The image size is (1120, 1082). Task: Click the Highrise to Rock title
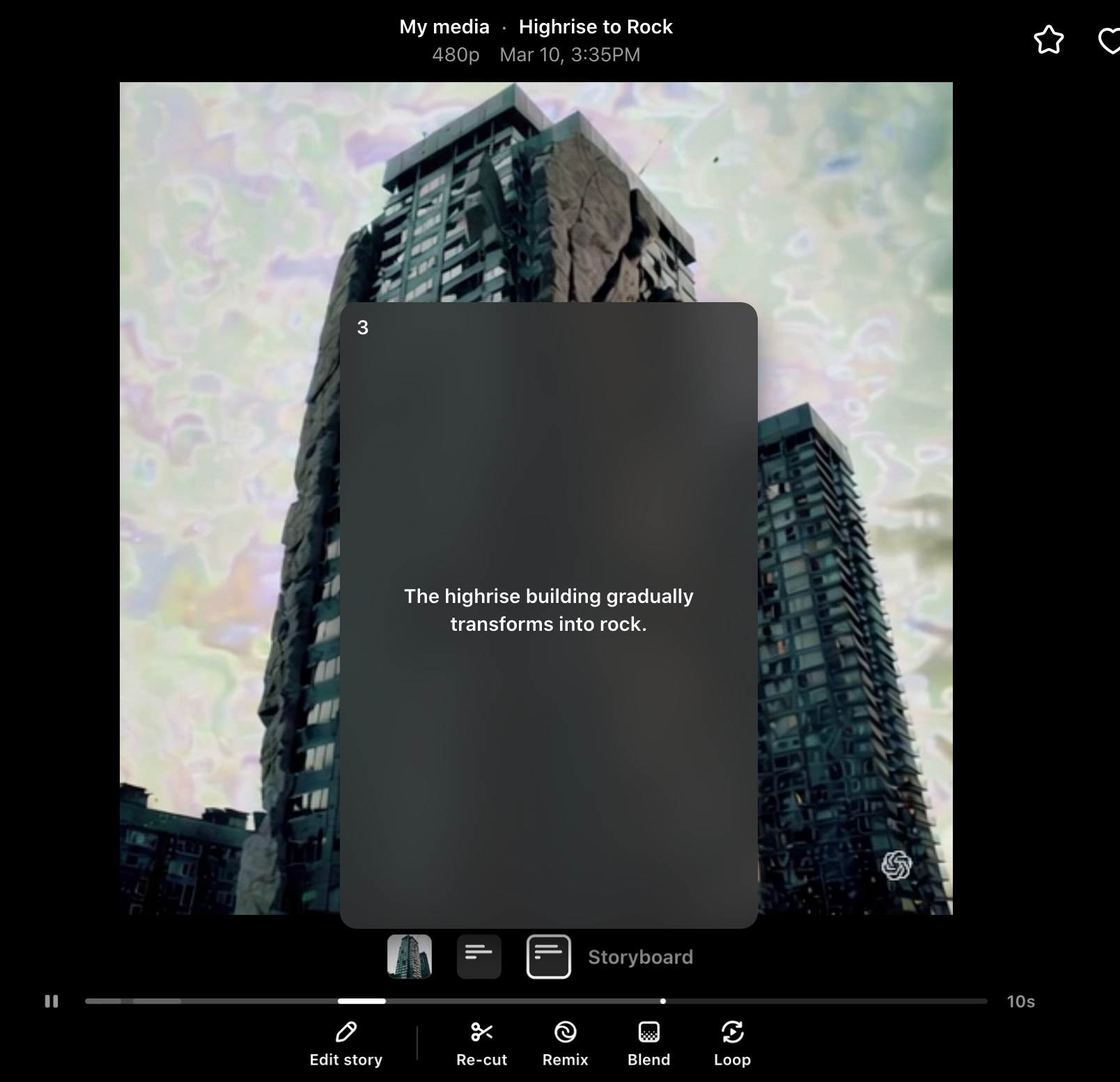[x=596, y=27]
